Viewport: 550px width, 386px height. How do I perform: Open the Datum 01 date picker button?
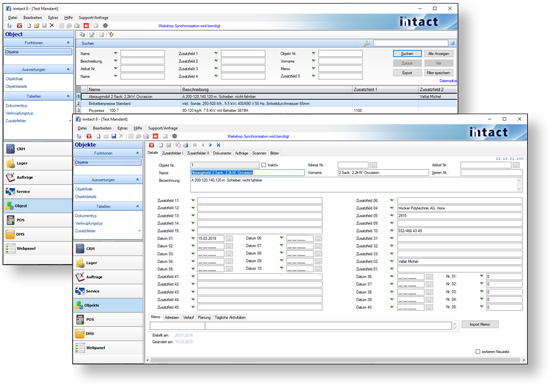[229, 239]
